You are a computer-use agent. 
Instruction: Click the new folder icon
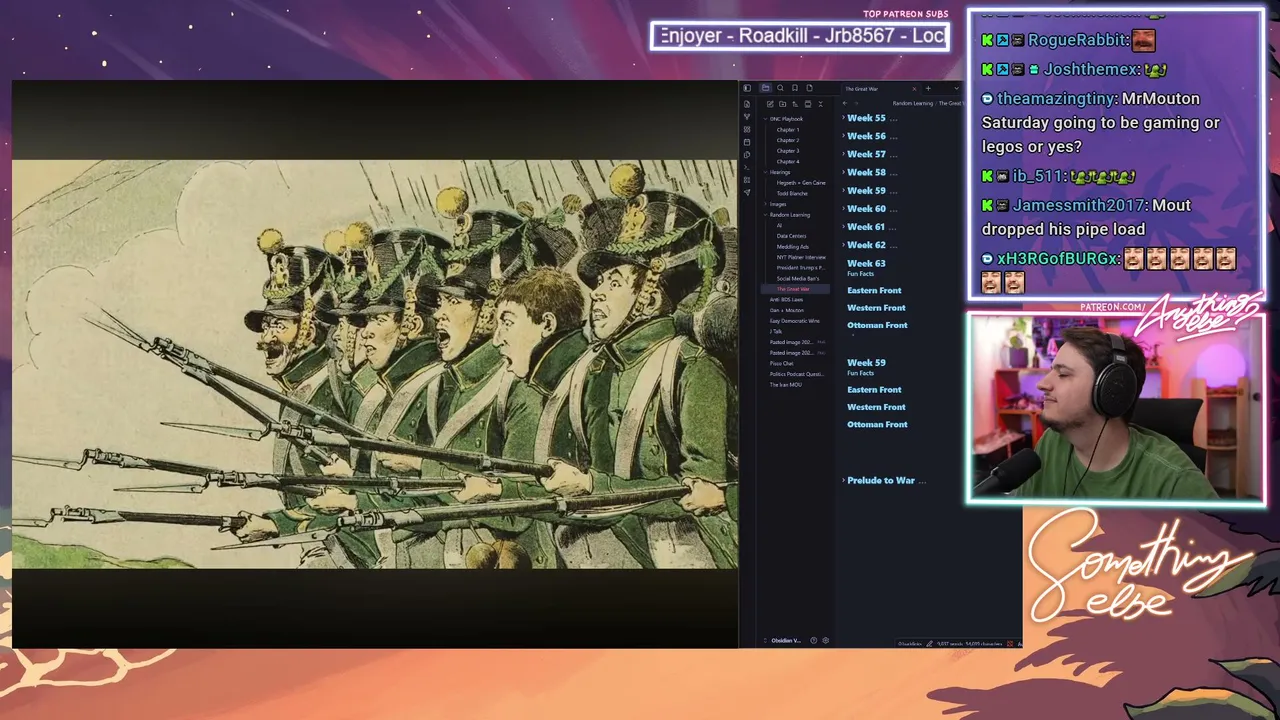coord(783,104)
